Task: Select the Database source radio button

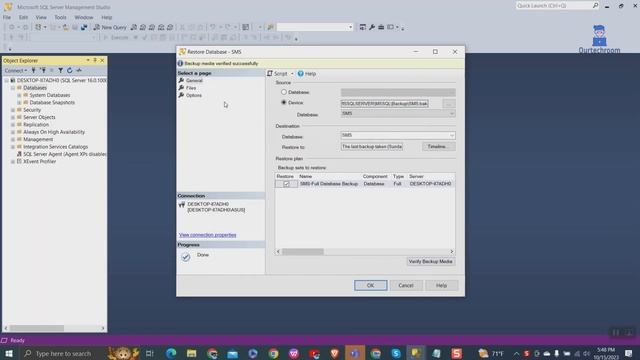Action: click(x=284, y=92)
